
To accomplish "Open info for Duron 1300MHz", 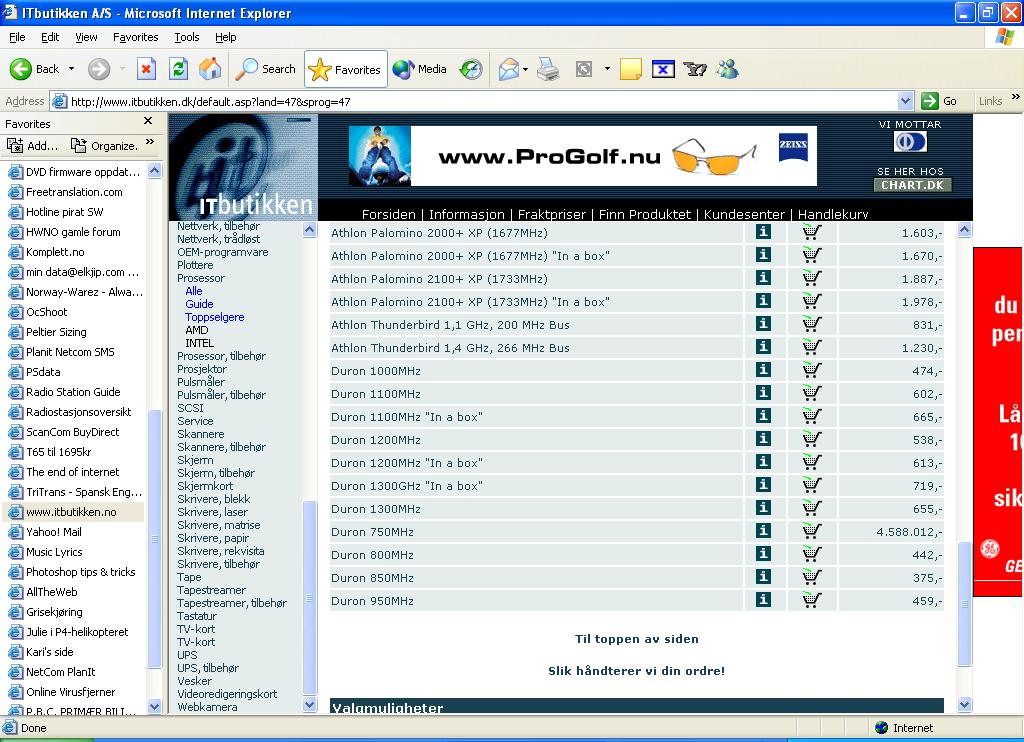I will [763, 508].
